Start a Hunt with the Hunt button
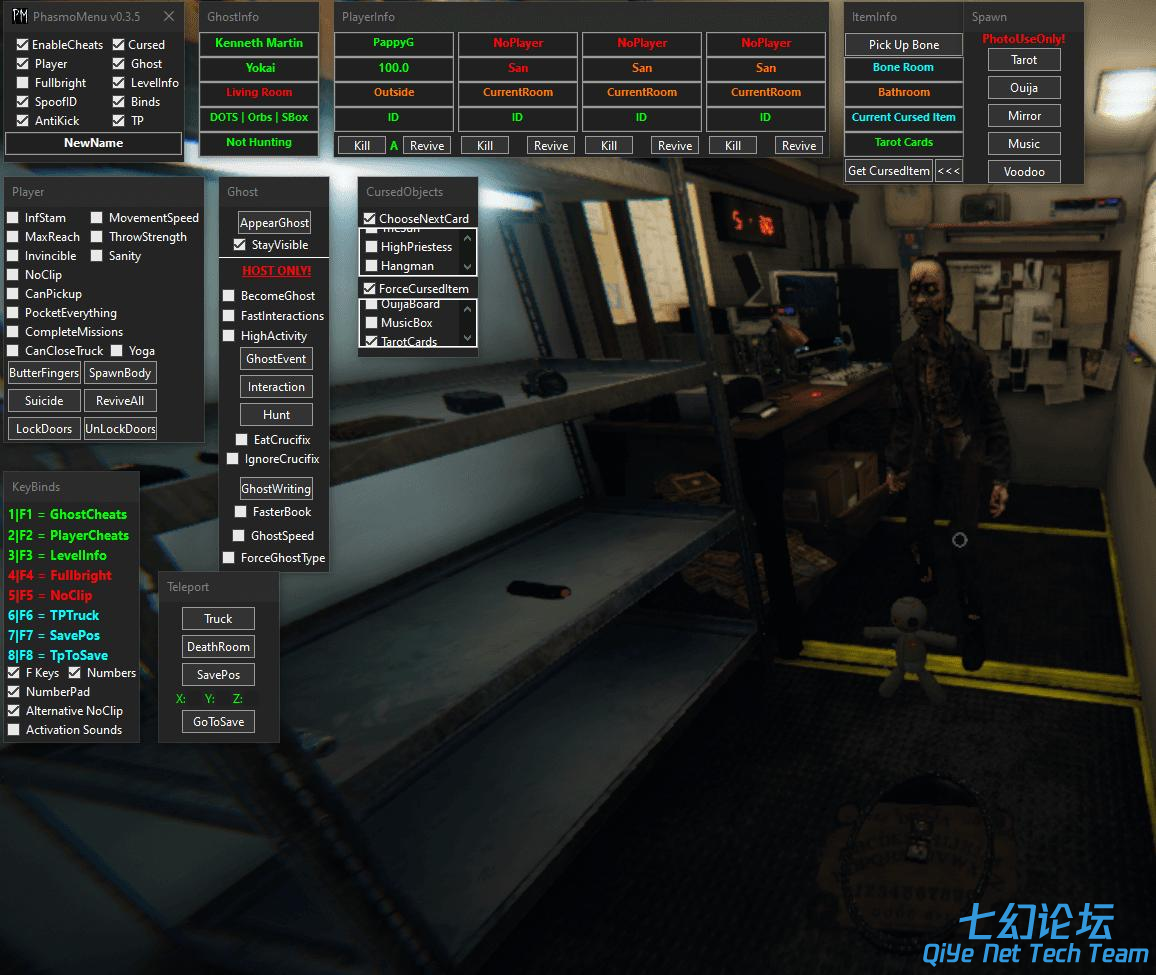Image resolution: width=1156 pixels, height=975 pixels. [276, 414]
